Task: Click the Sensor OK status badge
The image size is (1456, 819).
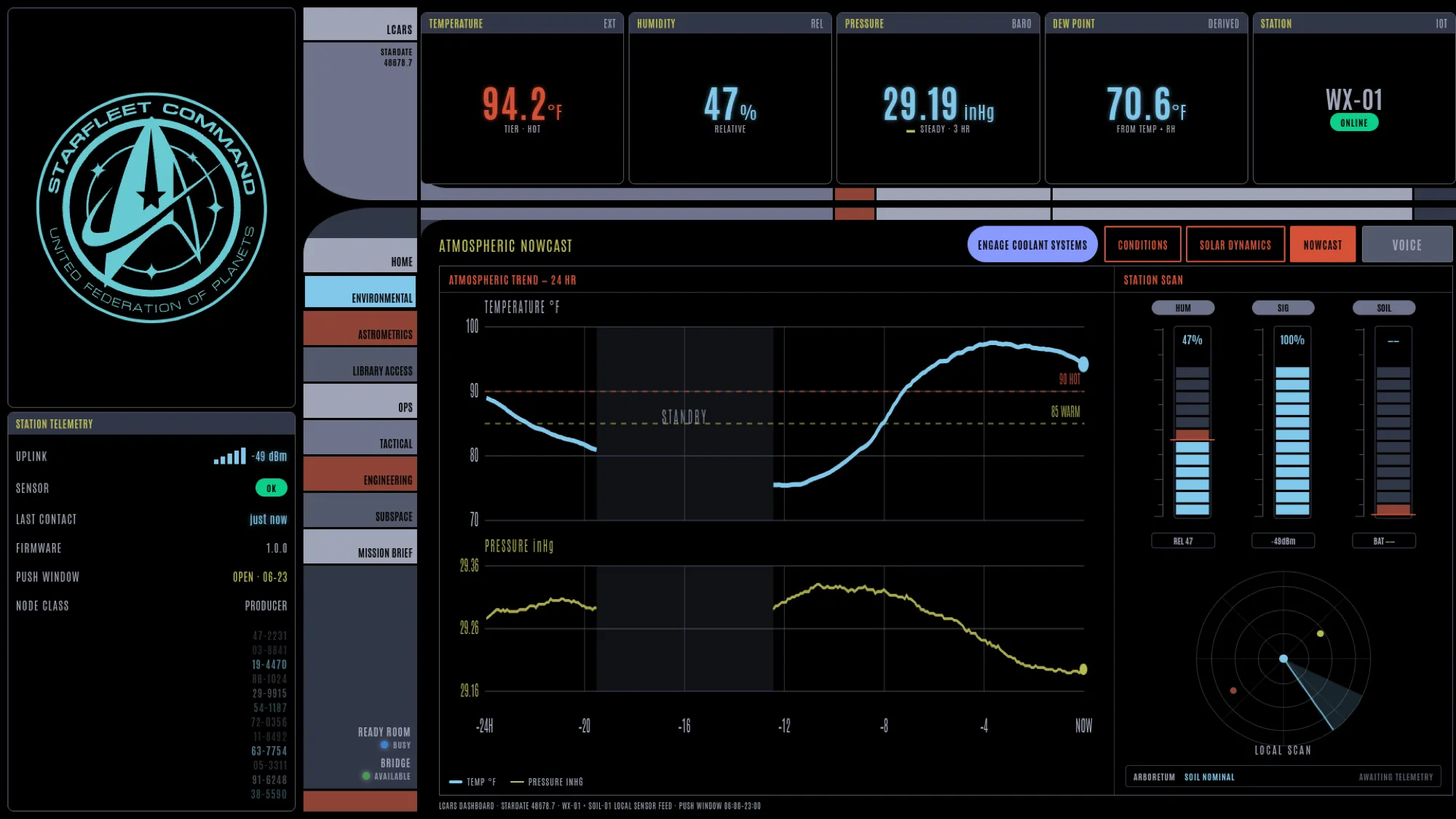Action: pos(271,488)
